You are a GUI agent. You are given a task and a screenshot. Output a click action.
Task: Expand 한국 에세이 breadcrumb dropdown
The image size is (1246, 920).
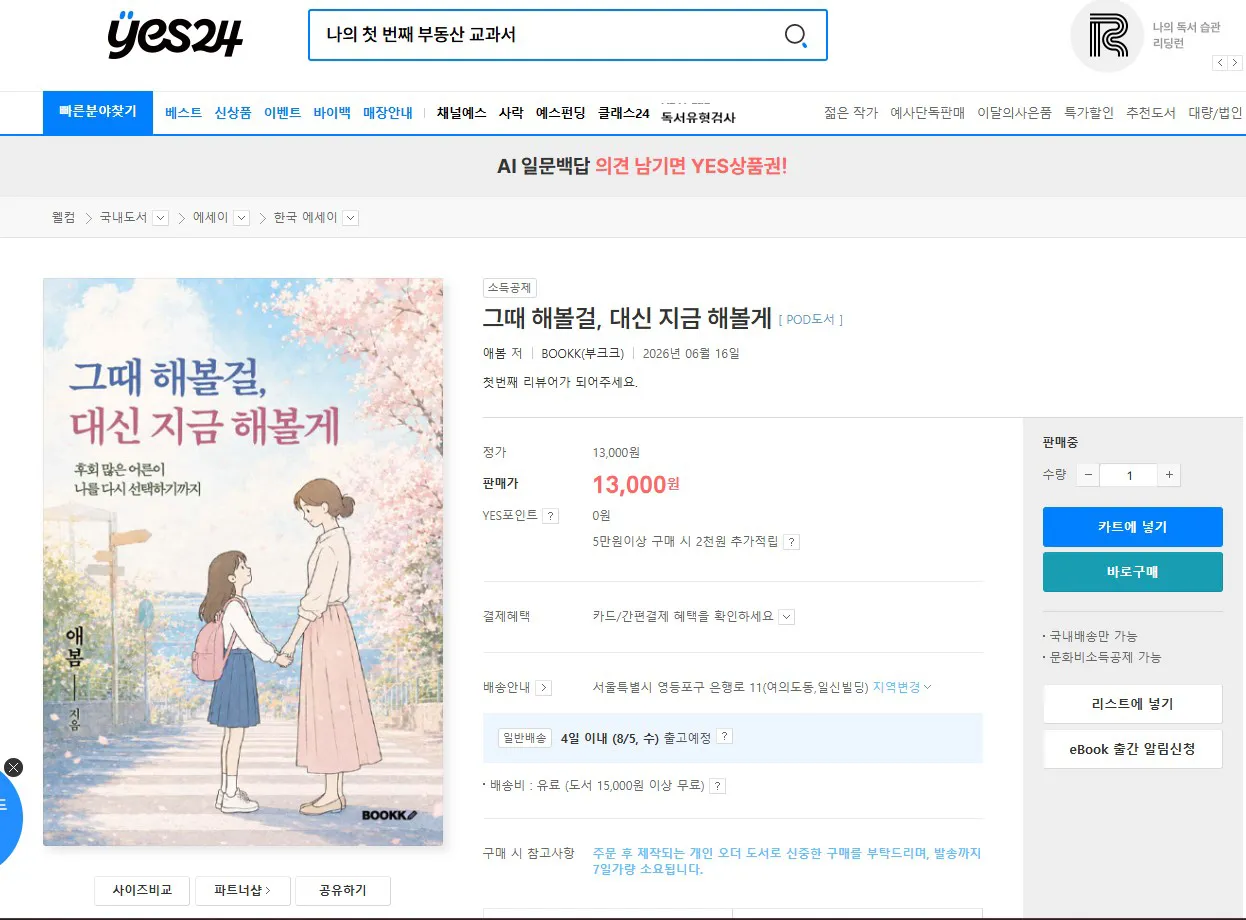point(350,218)
